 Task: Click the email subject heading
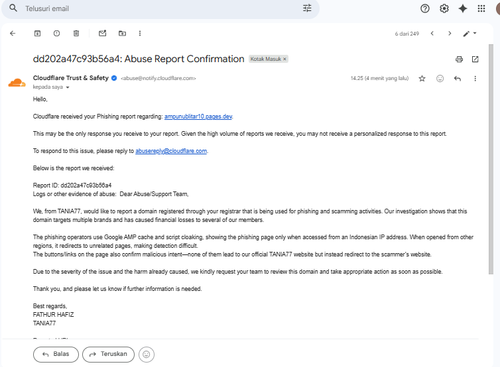138,59
